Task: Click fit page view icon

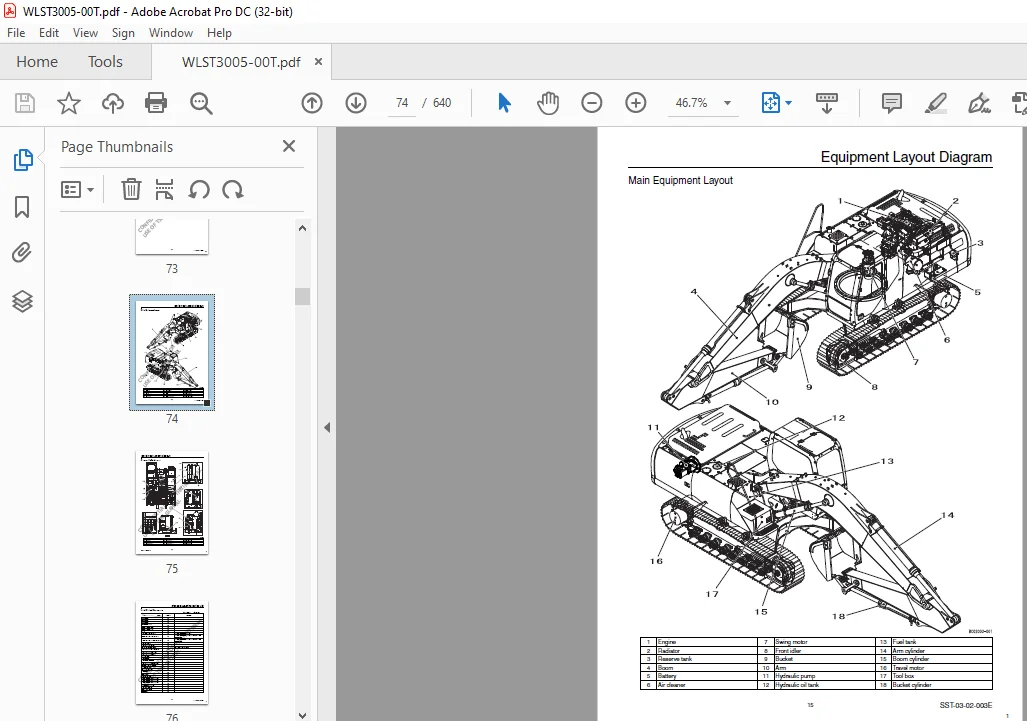Action: pyautogui.click(x=771, y=103)
